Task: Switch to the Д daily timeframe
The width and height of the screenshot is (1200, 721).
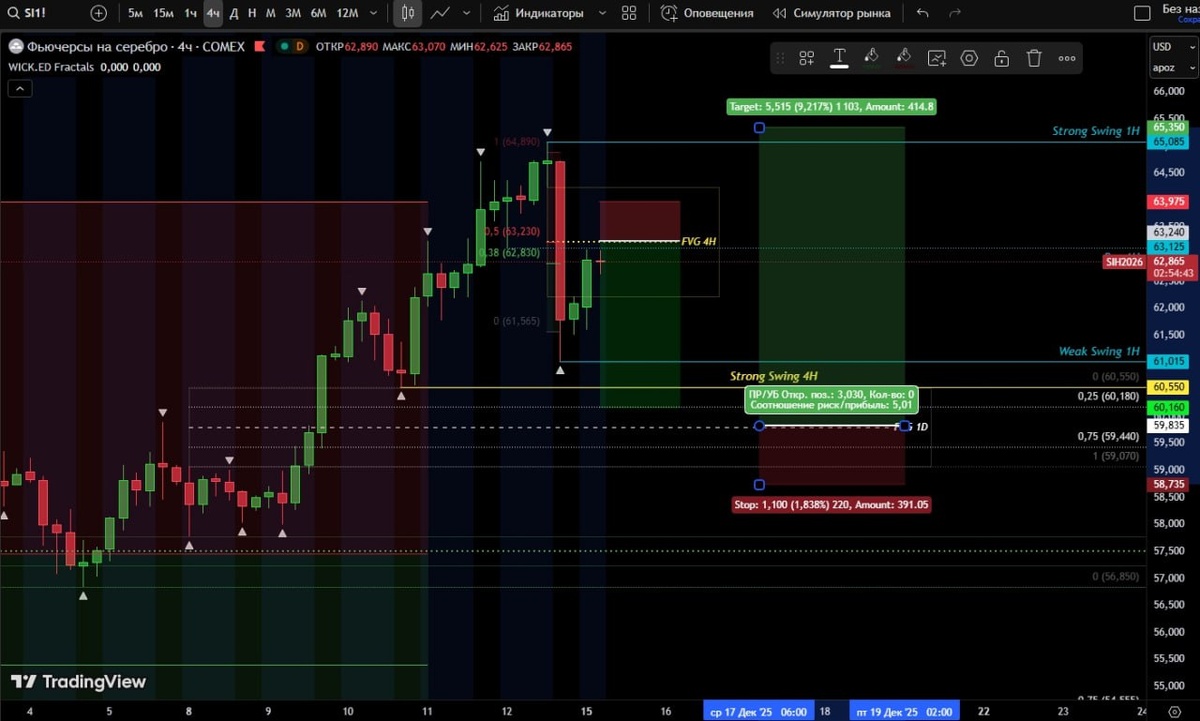Action: (234, 13)
